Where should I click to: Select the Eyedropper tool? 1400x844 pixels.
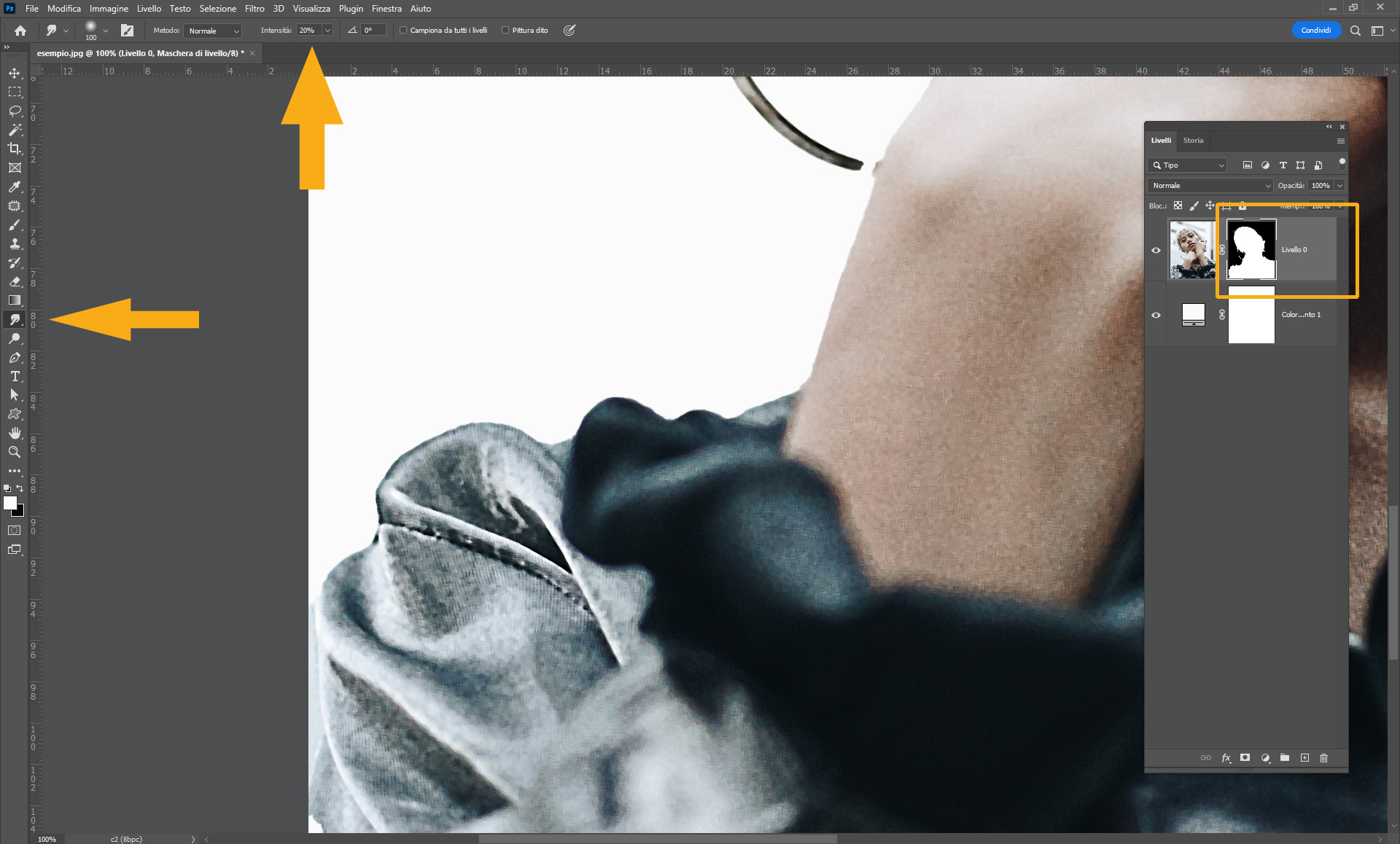click(15, 187)
